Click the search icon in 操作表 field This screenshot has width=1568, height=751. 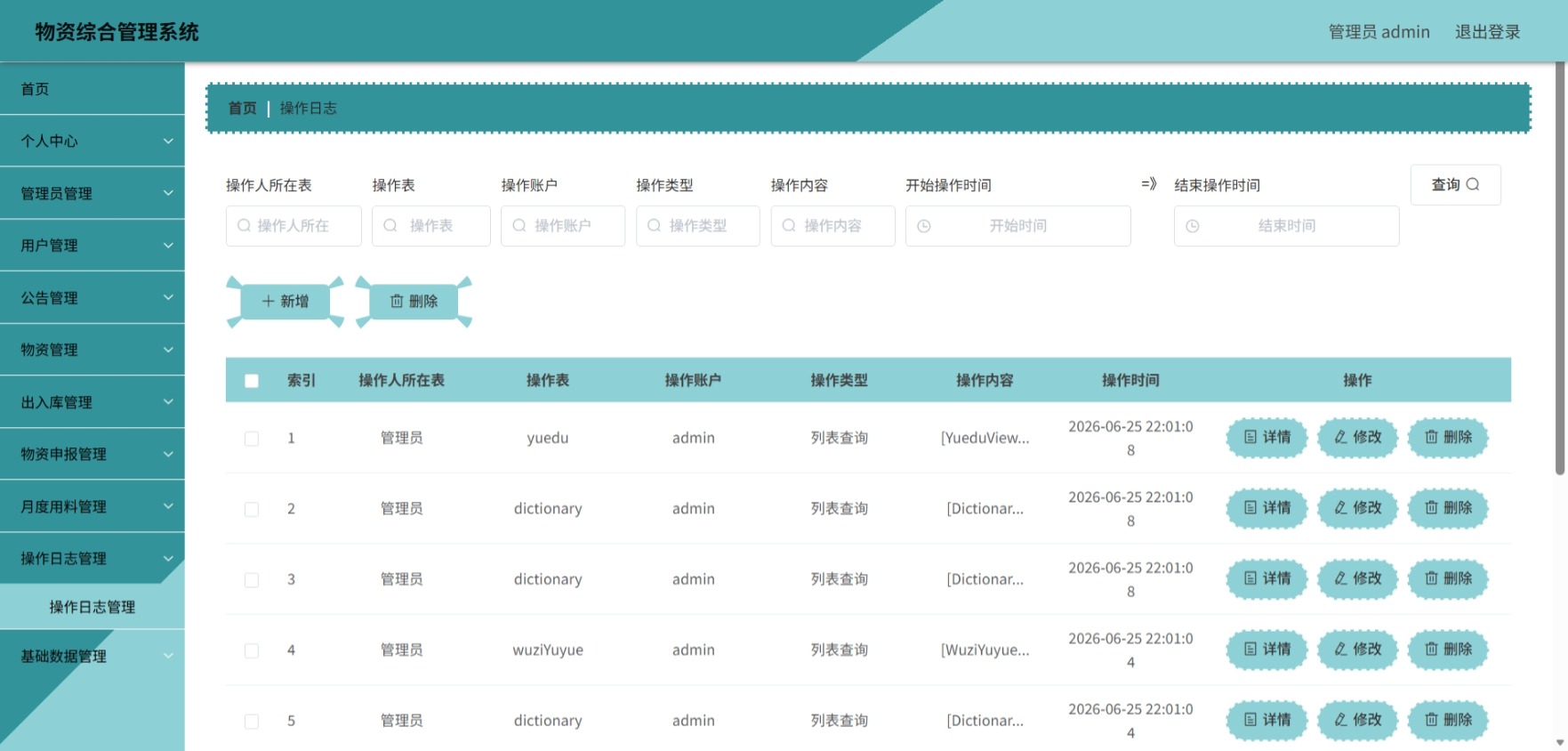click(390, 226)
